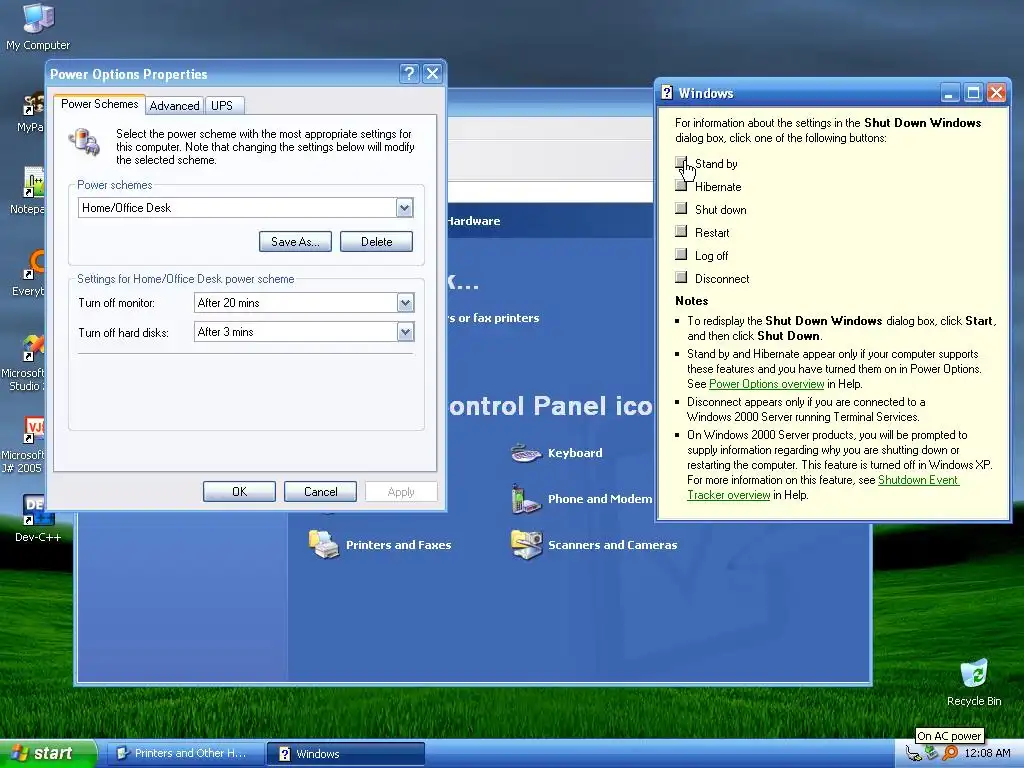The image size is (1024, 768).
Task: Click OK in Power Options Properties
Action: click(x=239, y=492)
